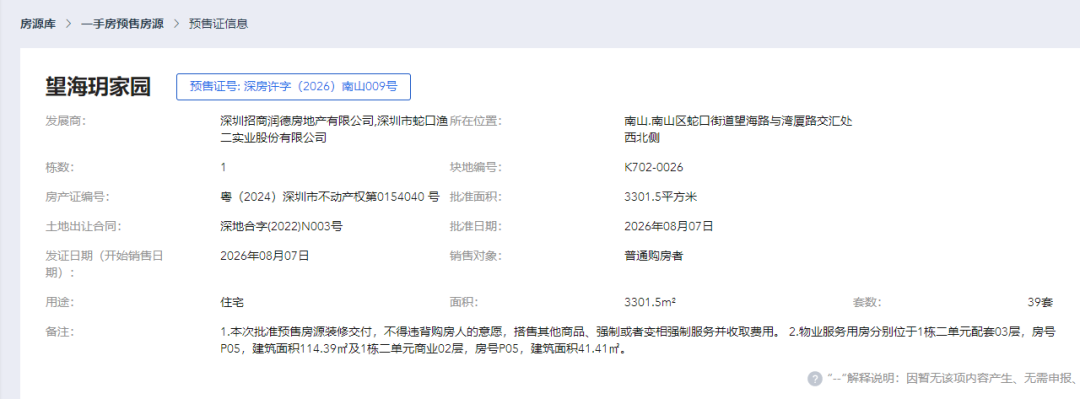
Task: Click certificate number 粤(2024)深圳市不动产权第0154040号
Action: (x=330, y=197)
